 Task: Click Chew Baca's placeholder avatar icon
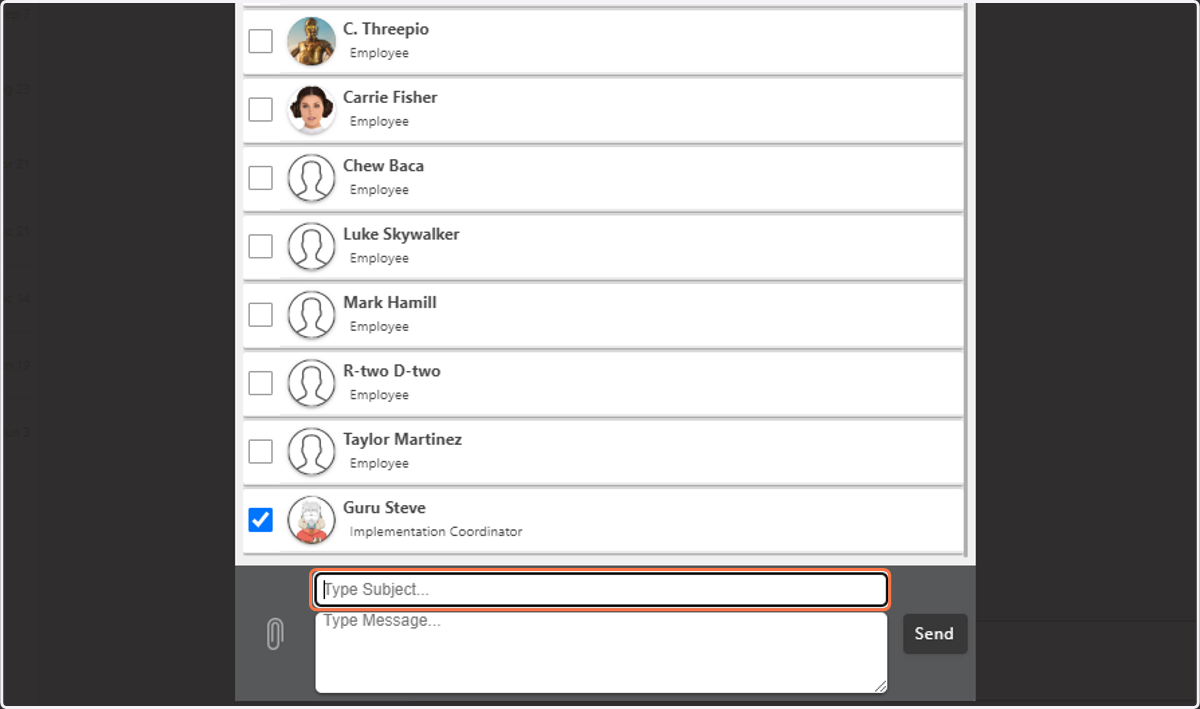pyautogui.click(x=311, y=178)
